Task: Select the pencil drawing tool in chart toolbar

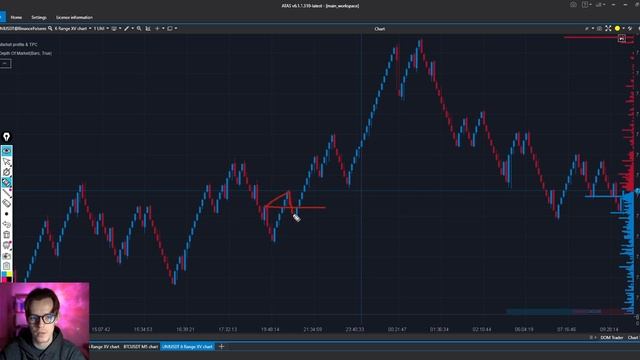Action: point(127,29)
